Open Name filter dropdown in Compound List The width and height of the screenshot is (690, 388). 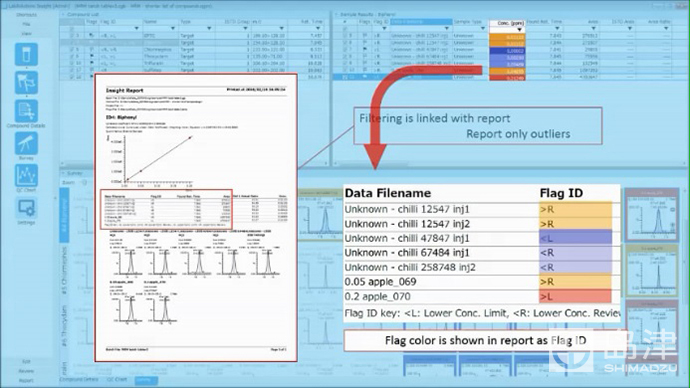(172, 29)
